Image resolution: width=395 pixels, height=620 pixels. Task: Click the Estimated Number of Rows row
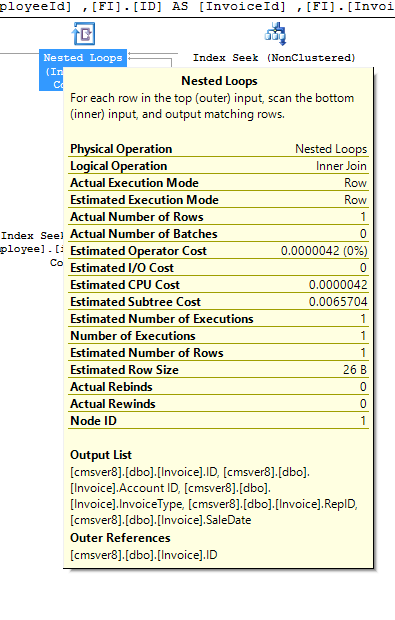point(218,353)
